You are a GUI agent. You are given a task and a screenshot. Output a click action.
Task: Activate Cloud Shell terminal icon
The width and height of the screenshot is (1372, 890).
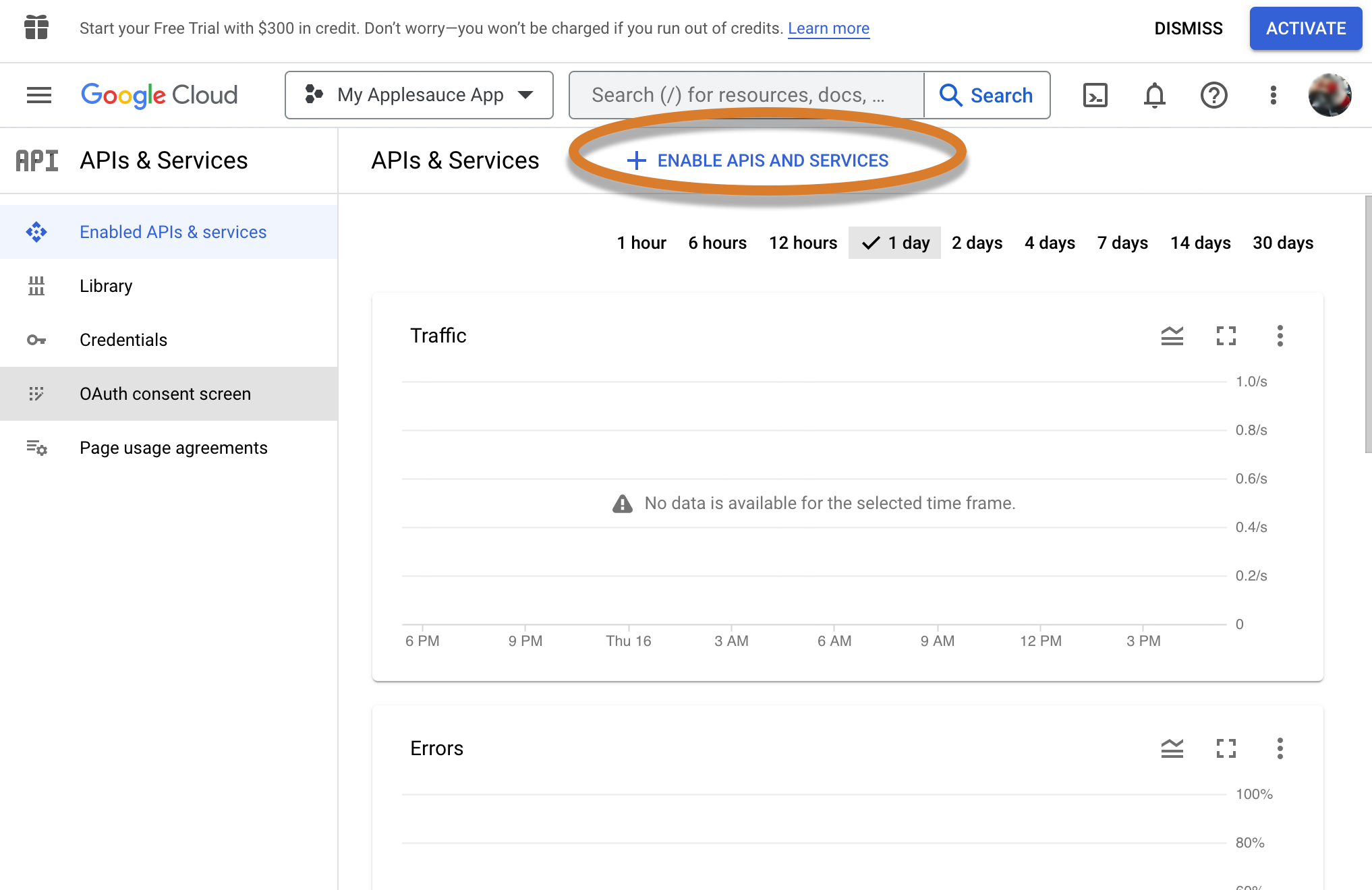(x=1095, y=95)
